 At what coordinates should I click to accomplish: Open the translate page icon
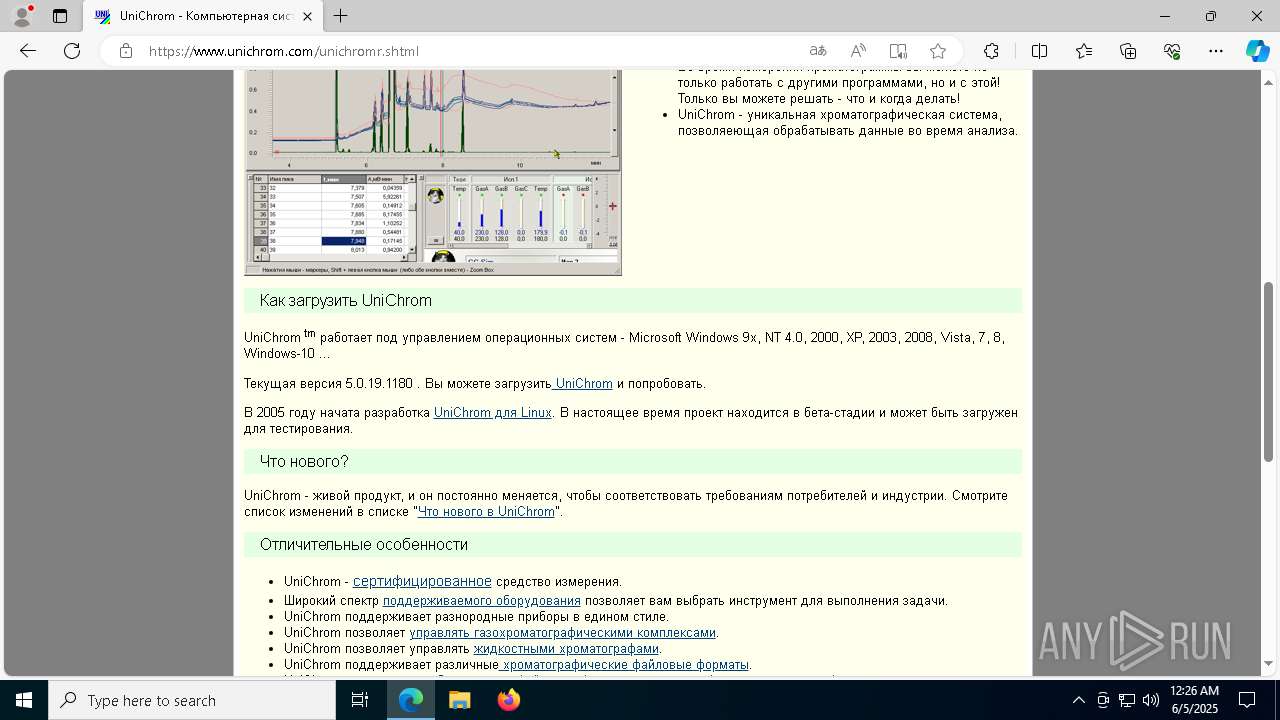point(818,51)
